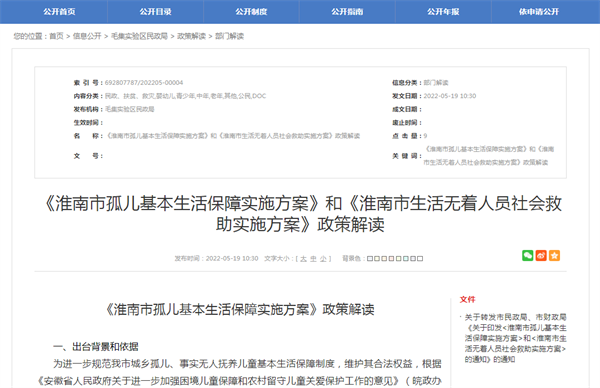Image resolution: width=600 pixels, height=388 pixels.
Task: Set the font size to medium (中)
Action: pos(313,259)
